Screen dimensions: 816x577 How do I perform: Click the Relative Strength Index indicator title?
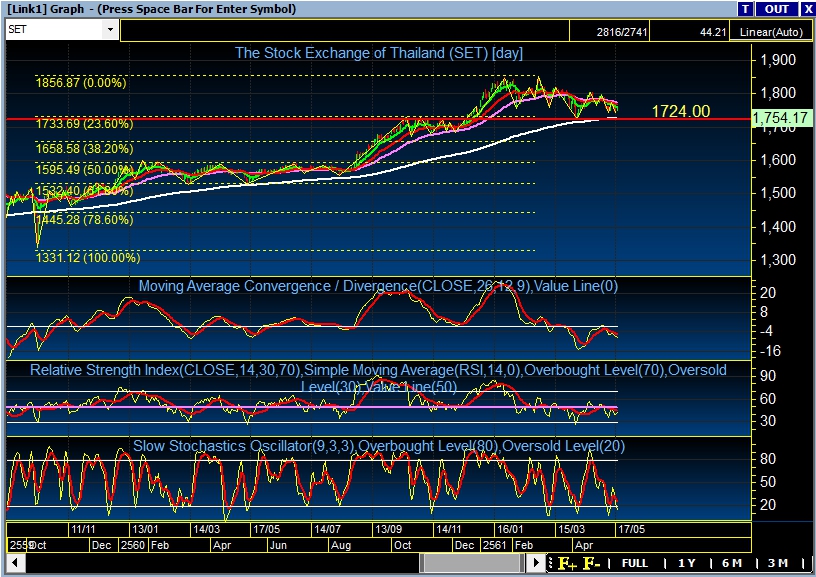(x=378, y=378)
